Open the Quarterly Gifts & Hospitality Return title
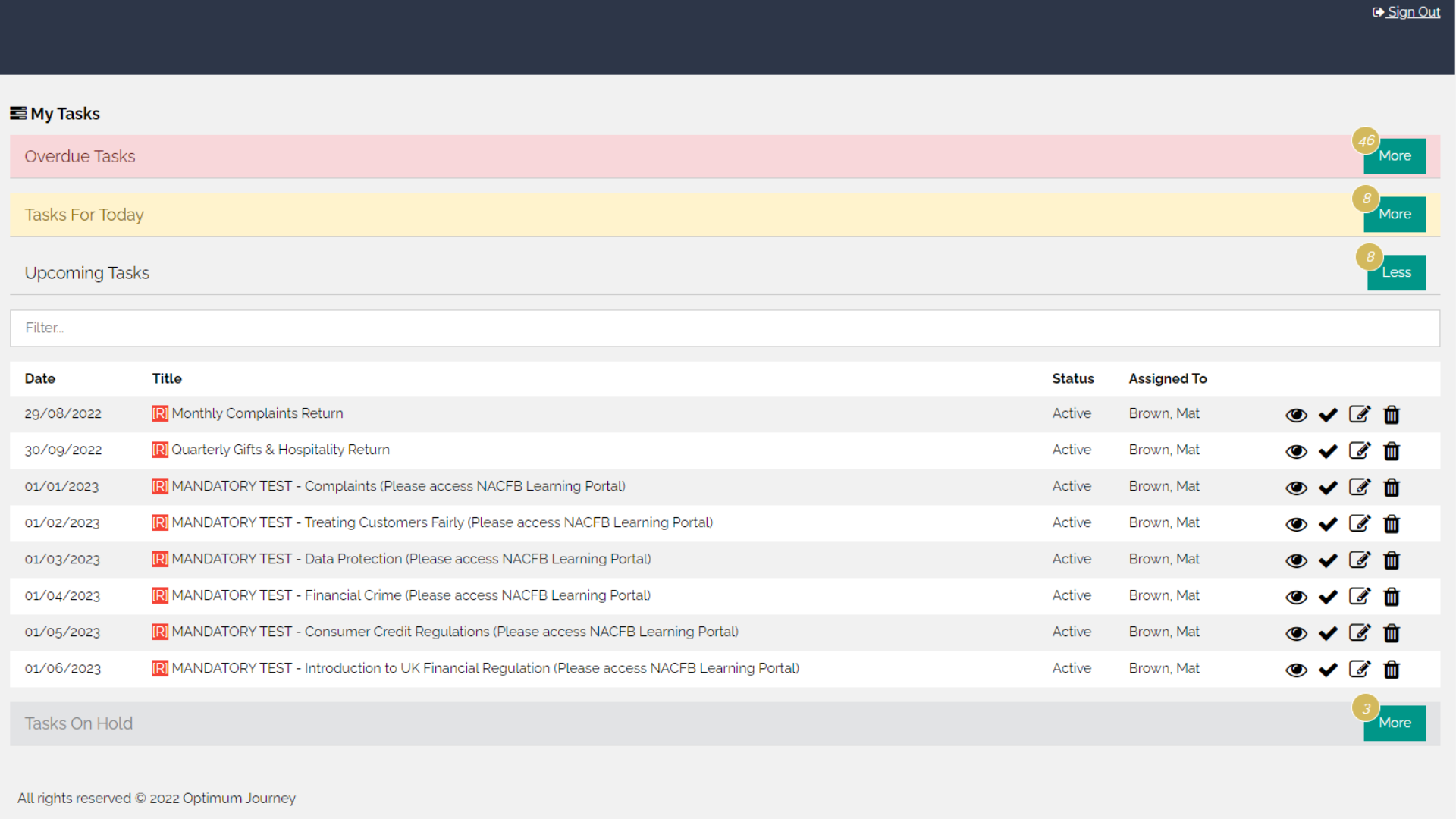This screenshot has width=1456, height=819. (x=280, y=450)
